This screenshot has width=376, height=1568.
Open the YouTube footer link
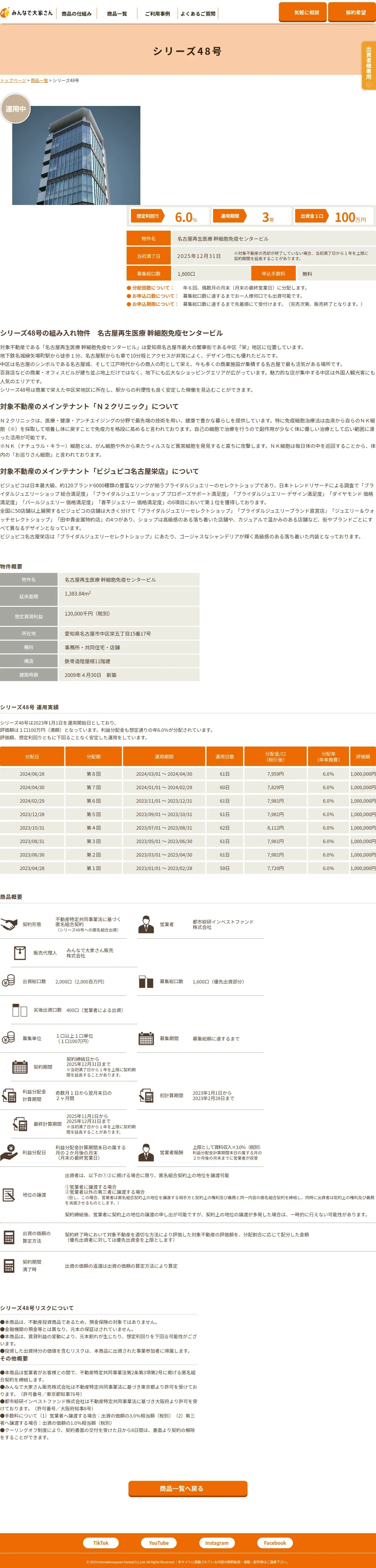click(159, 1542)
